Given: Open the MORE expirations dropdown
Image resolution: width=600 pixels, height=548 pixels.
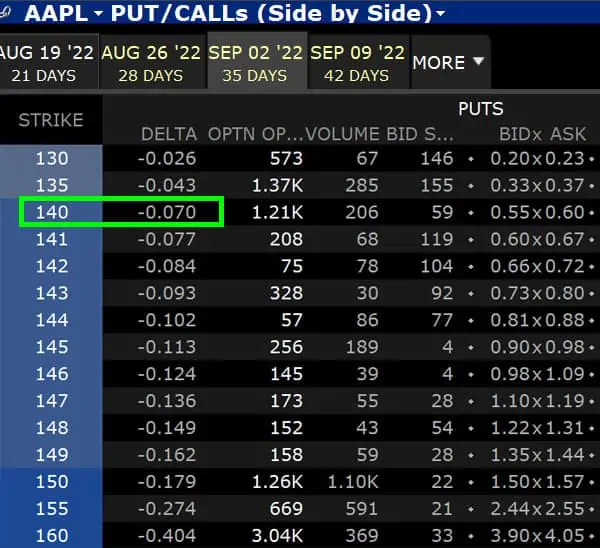Looking at the screenshot, I should coord(449,62).
